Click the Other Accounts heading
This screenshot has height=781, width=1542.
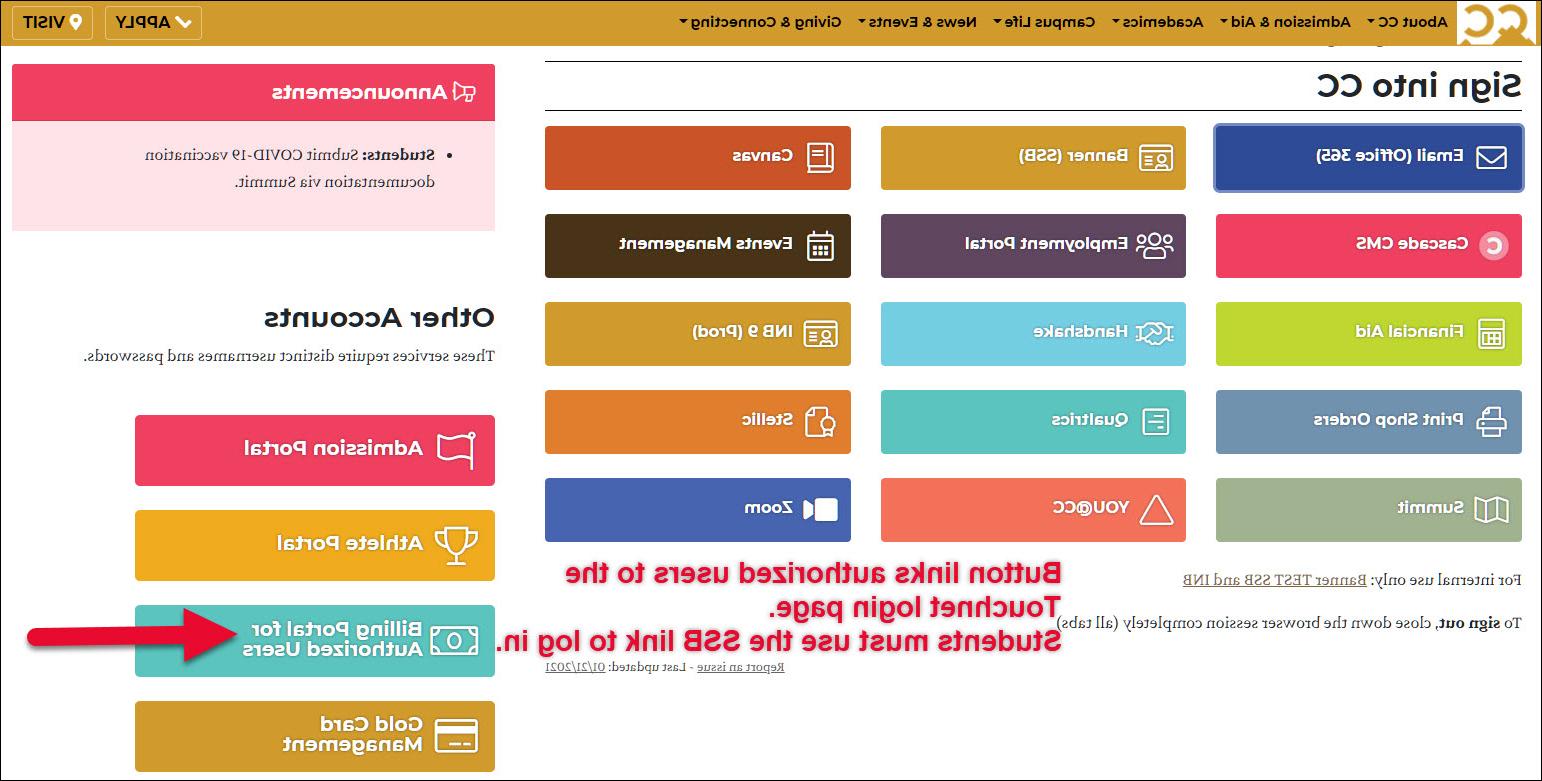pyautogui.click(x=379, y=319)
